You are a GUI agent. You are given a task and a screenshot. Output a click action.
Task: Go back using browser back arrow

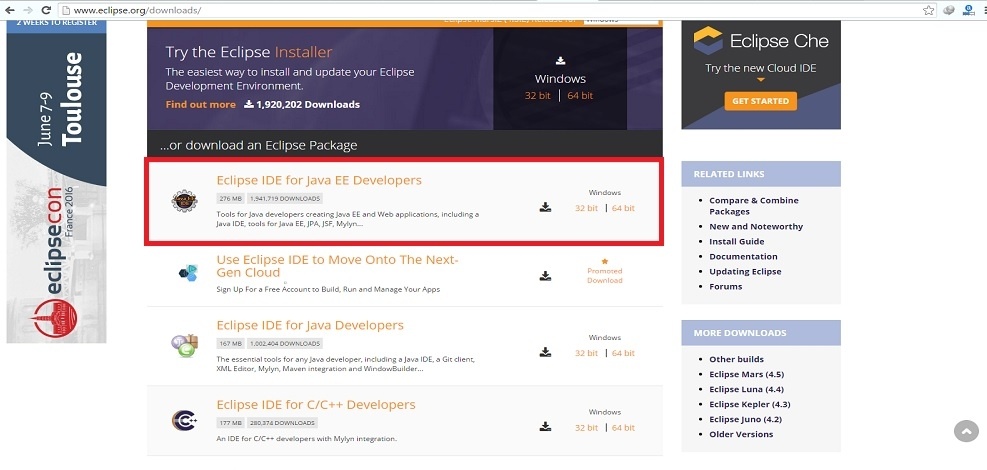(x=10, y=10)
